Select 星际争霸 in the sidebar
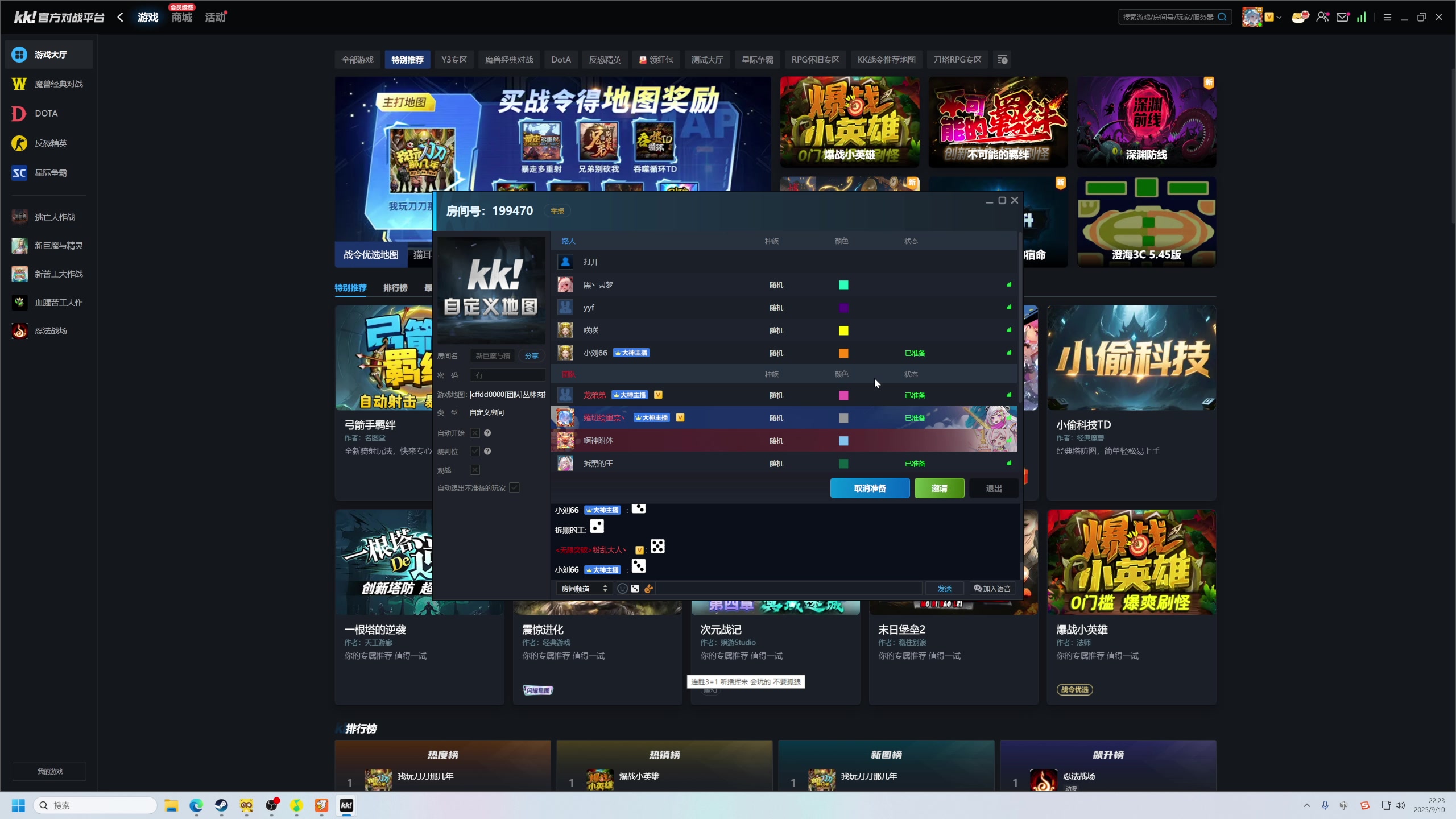The image size is (1456, 819). pos(49,173)
